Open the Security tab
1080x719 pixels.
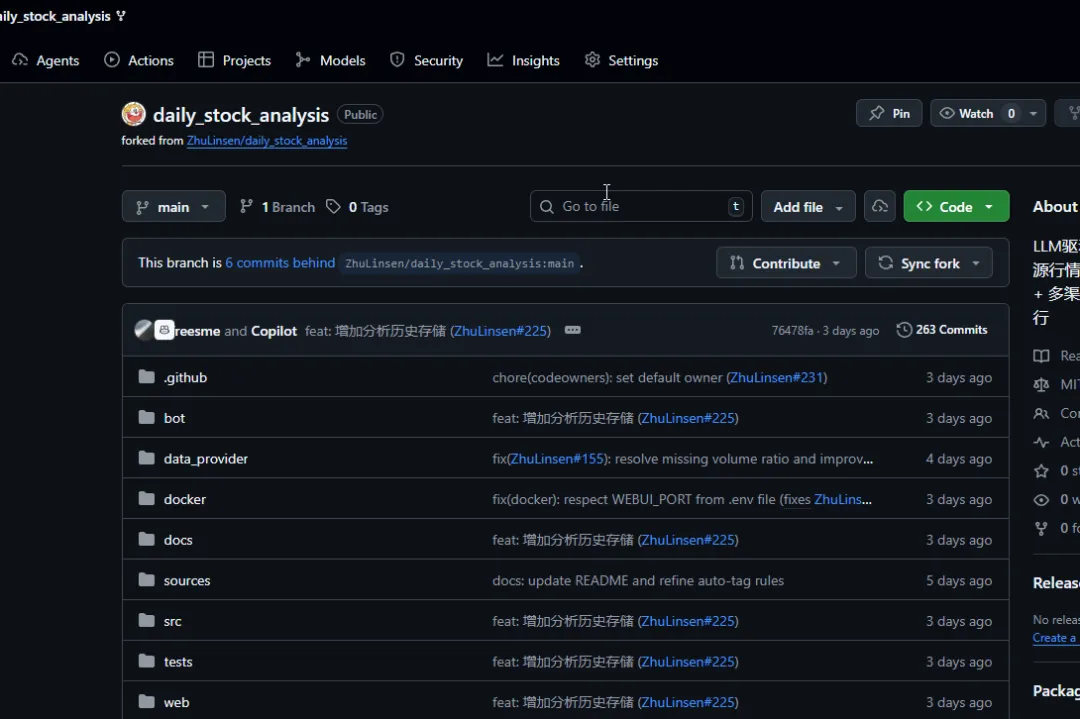(x=426, y=61)
